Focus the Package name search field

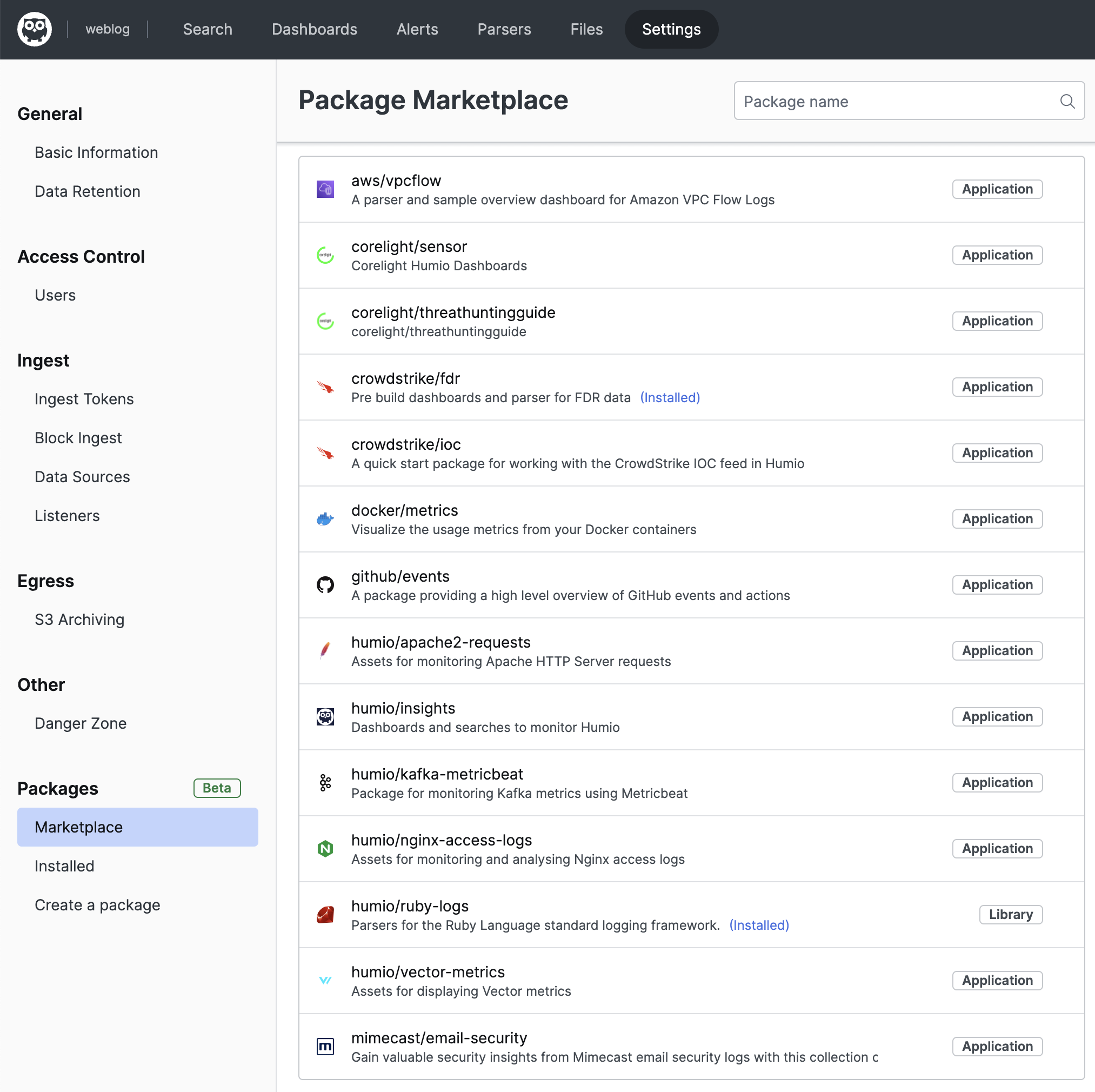tap(896, 102)
